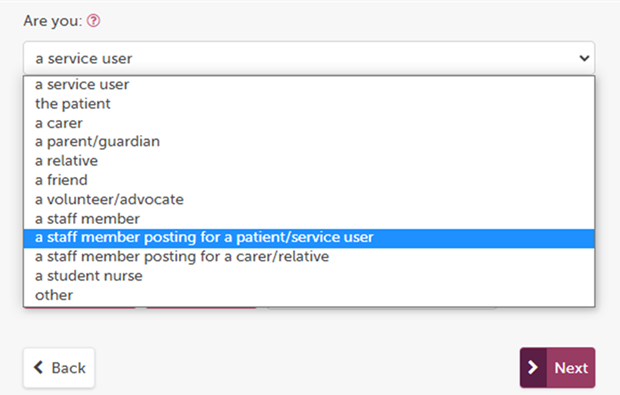This screenshot has width=620, height=395.
Task: Choose 'a staff member' option
Action: click(x=309, y=219)
